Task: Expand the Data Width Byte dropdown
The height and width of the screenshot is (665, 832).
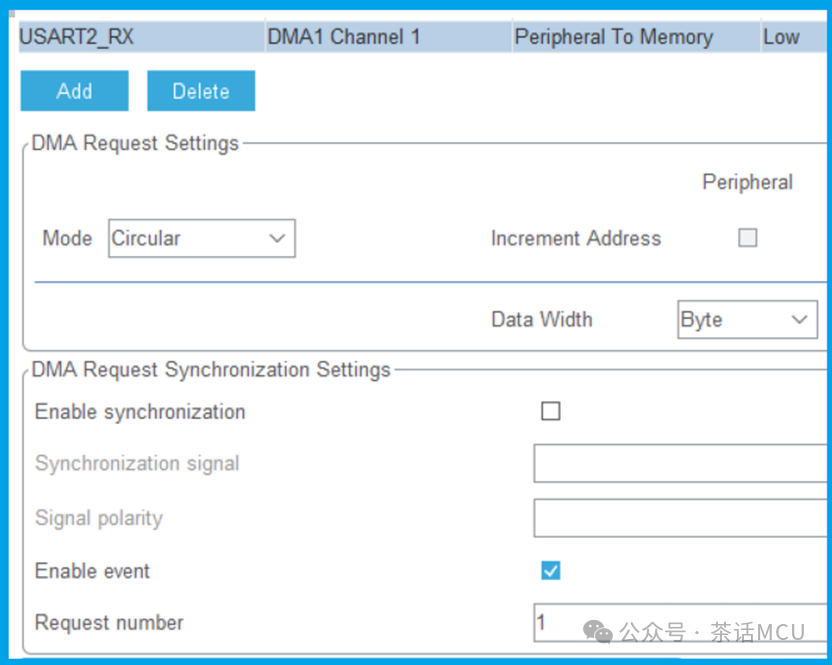Action: tap(747, 320)
